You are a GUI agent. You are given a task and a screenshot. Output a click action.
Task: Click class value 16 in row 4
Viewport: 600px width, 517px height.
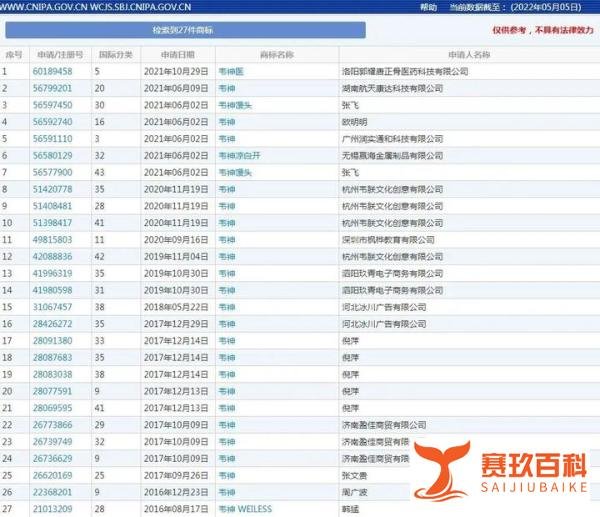(99, 122)
